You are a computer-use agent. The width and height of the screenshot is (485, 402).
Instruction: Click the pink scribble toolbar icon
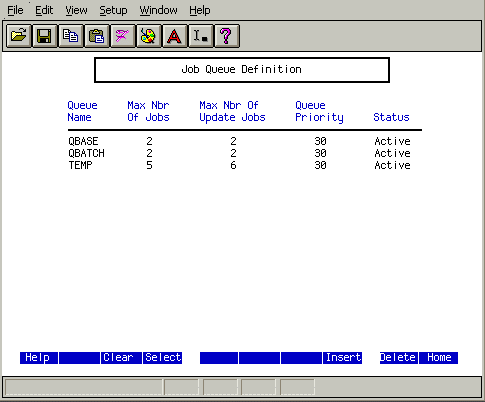point(123,36)
